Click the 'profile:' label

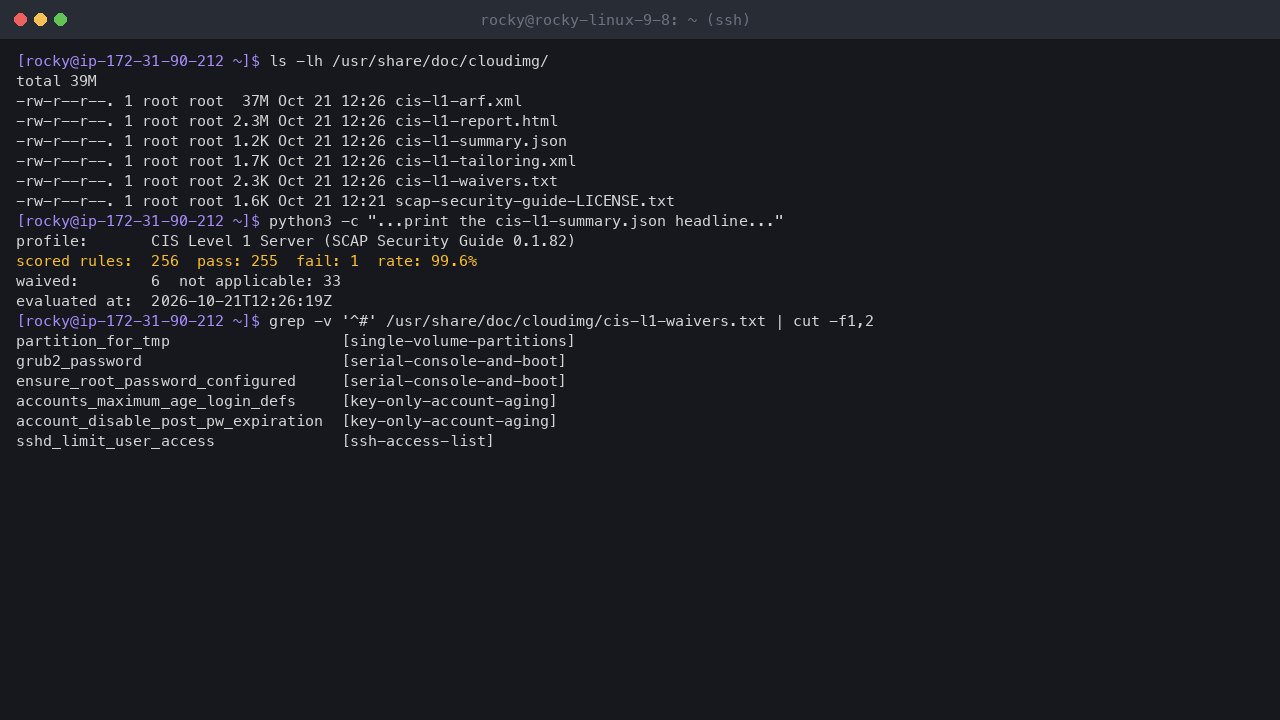[x=52, y=241]
